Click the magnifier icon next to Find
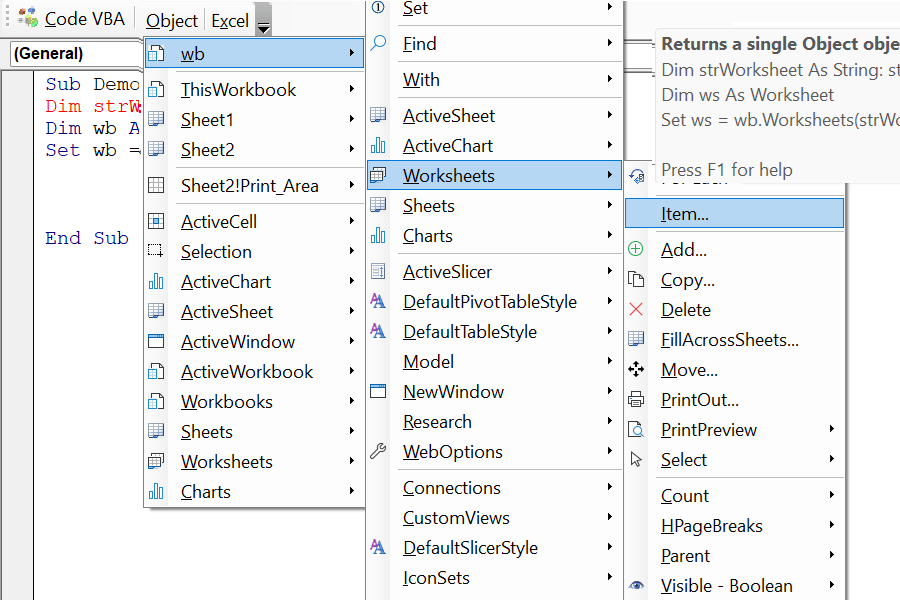 (x=378, y=44)
